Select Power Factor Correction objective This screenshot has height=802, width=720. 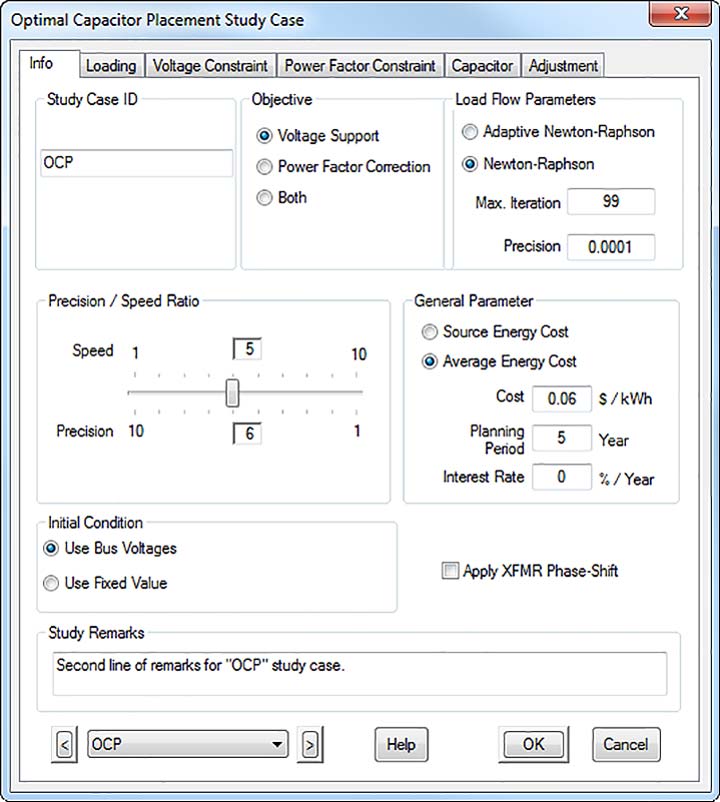(x=265, y=167)
